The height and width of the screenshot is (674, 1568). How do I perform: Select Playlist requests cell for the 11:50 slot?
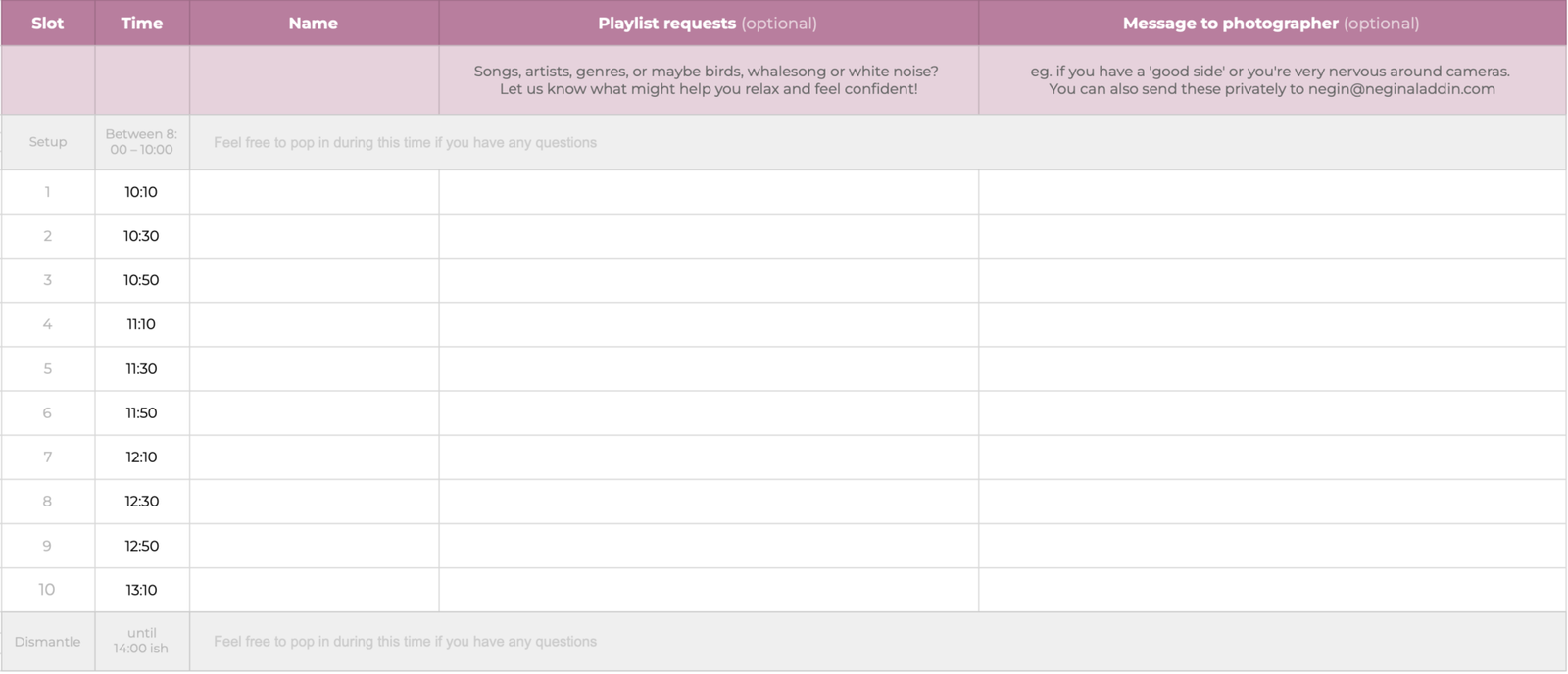(x=709, y=413)
